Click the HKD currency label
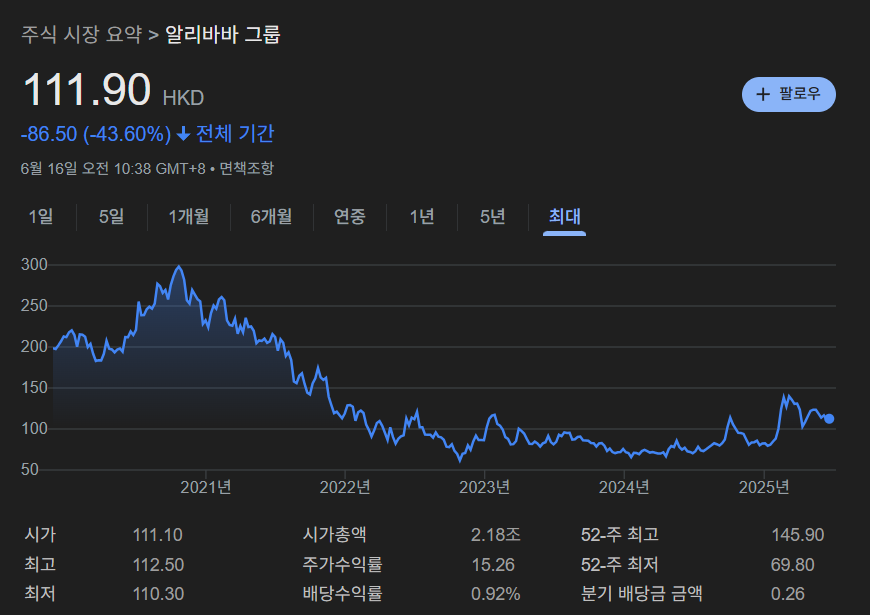The width and height of the screenshot is (870, 615). tap(183, 99)
